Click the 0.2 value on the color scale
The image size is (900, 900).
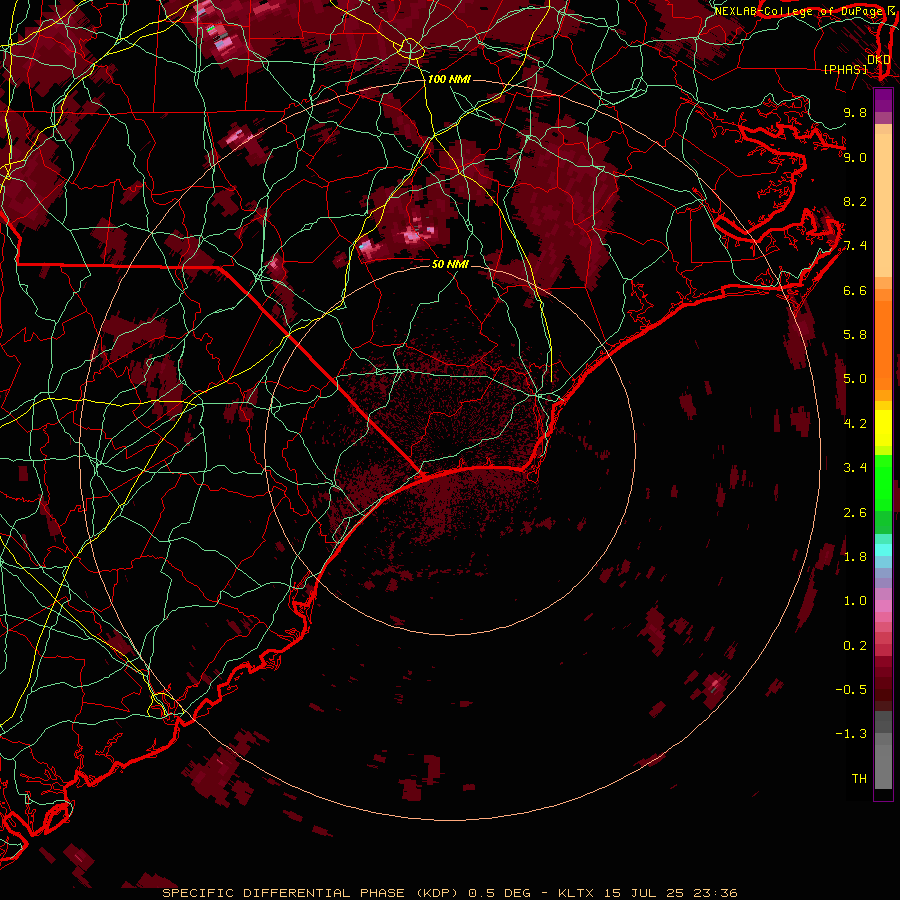[x=855, y=646]
